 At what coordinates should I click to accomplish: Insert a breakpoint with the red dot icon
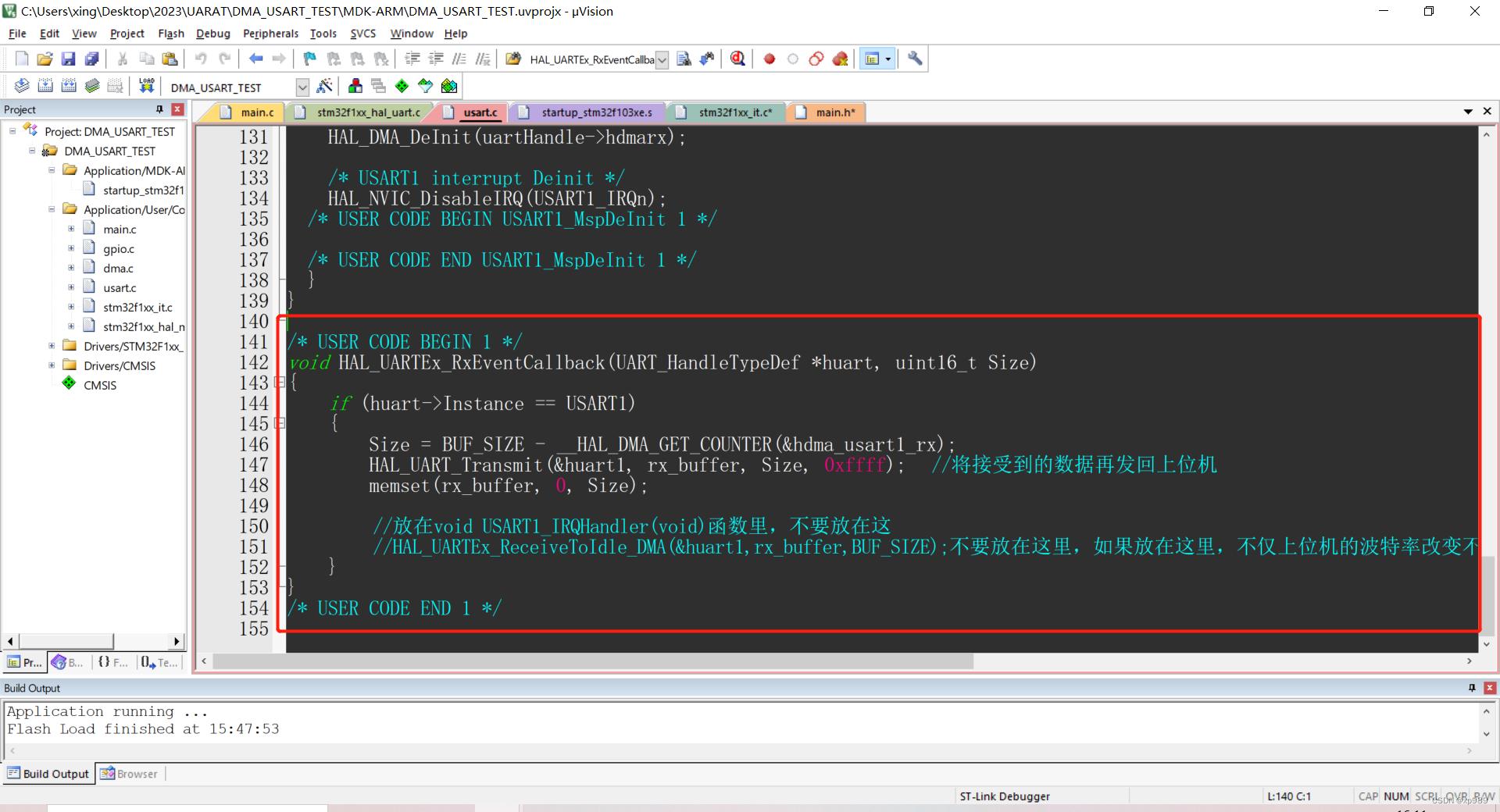pyautogui.click(x=769, y=59)
